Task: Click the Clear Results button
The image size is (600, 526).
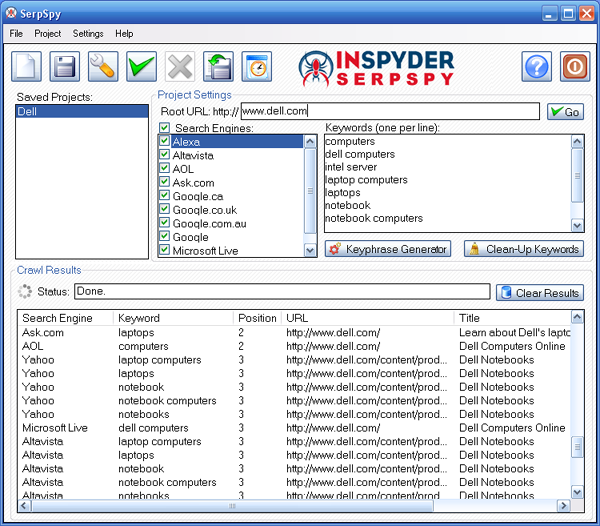Action: point(540,293)
